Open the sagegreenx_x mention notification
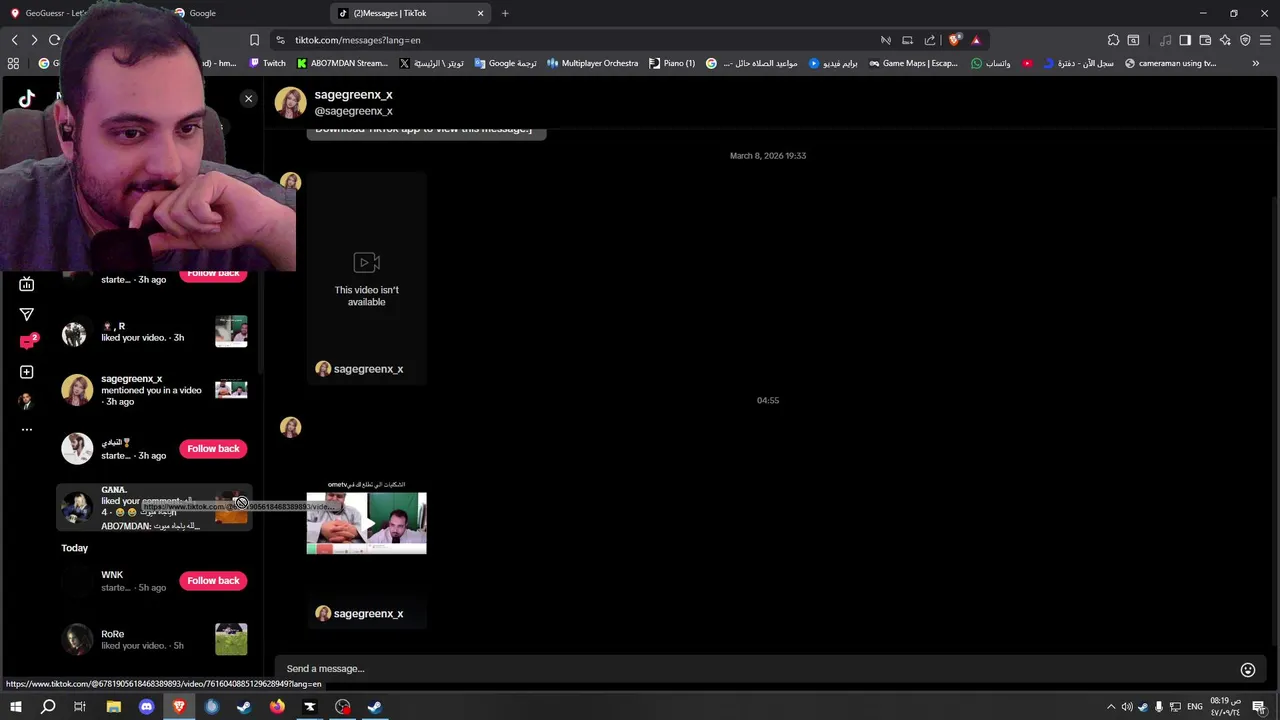The height and width of the screenshot is (720, 1280). (155, 390)
